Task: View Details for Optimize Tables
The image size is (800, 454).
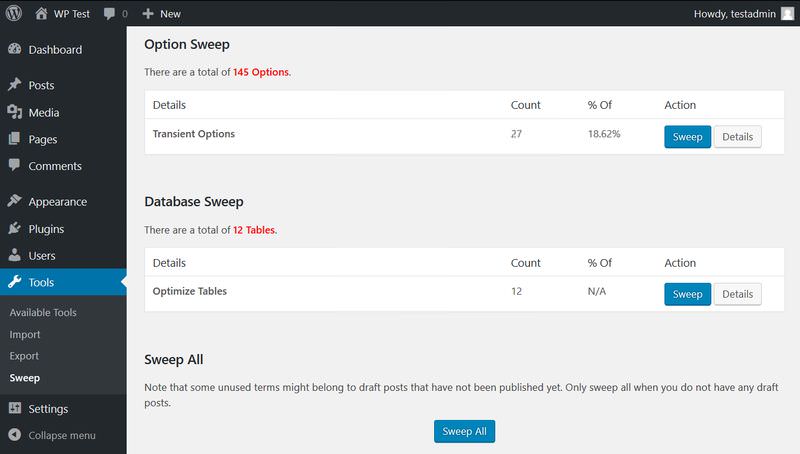Action: click(x=738, y=294)
